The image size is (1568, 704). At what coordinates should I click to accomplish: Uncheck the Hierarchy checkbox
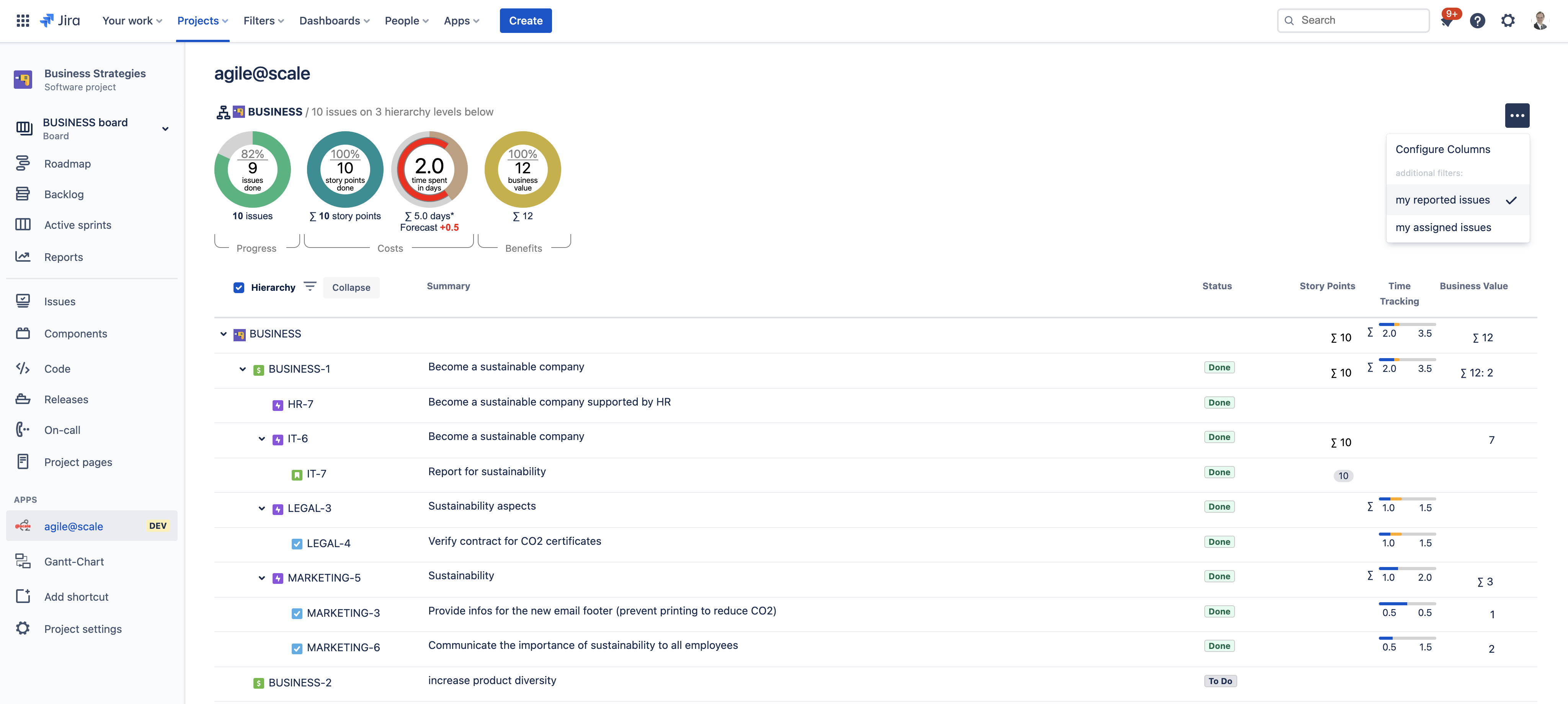(x=239, y=287)
